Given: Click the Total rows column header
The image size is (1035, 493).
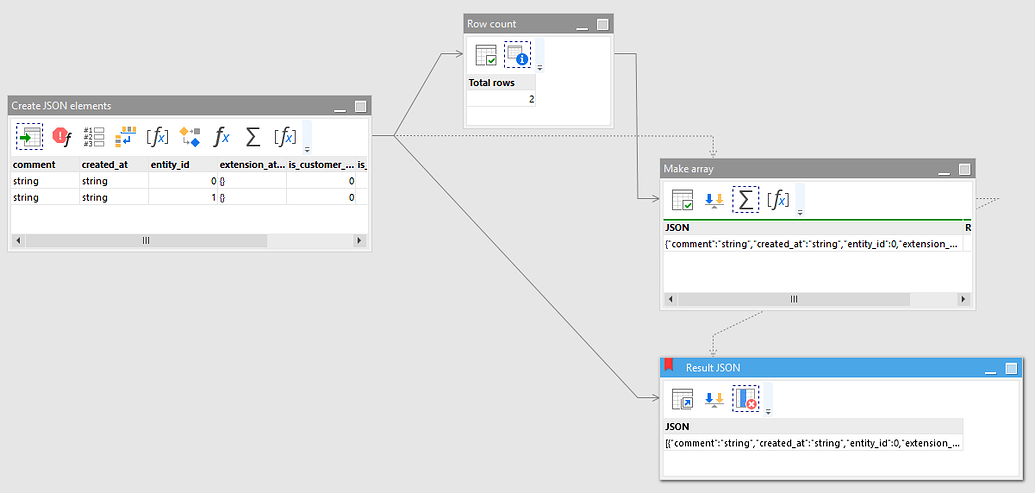Looking at the screenshot, I should click(x=501, y=83).
